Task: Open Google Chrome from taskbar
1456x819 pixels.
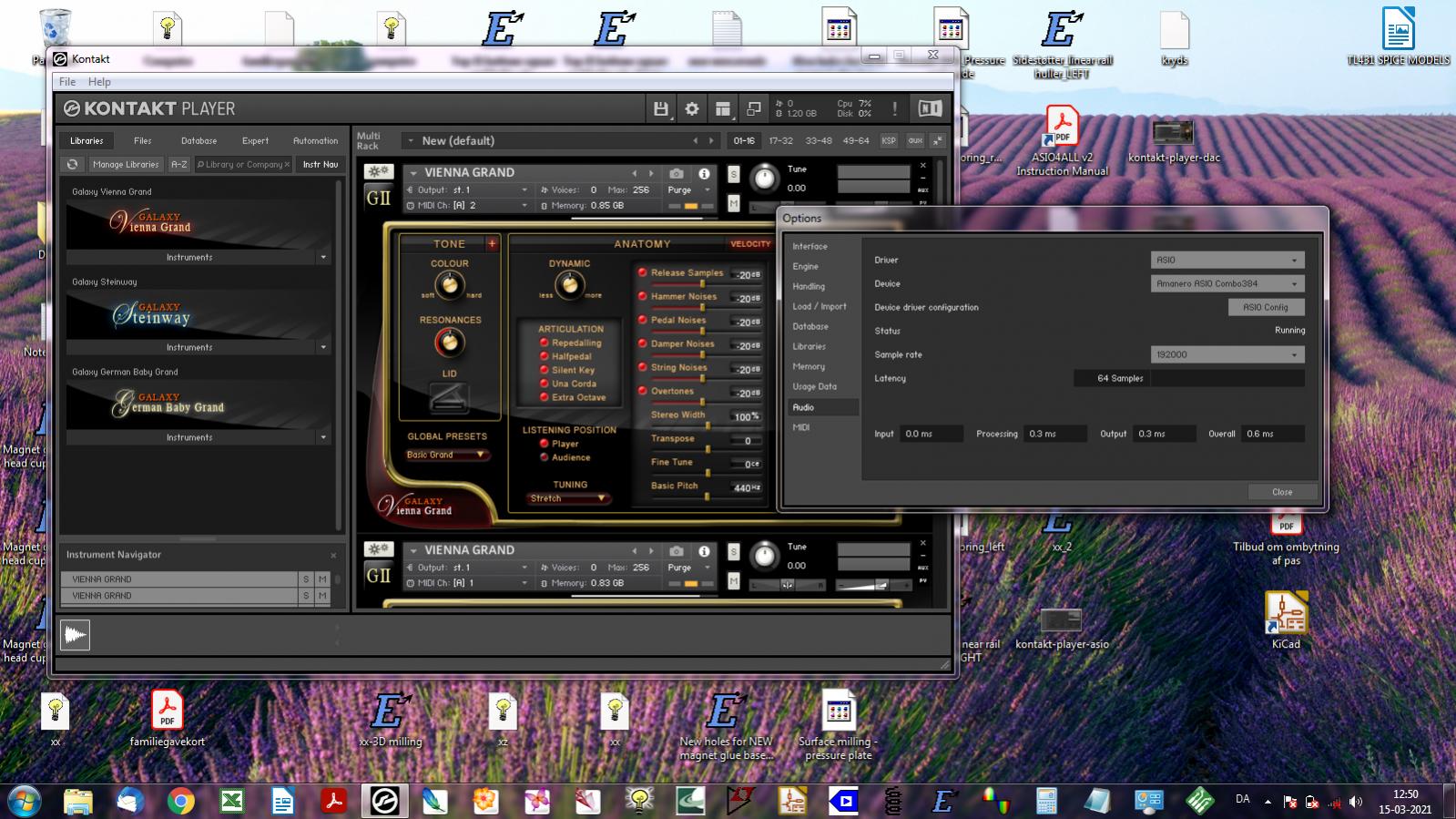Action: (x=180, y=801)
